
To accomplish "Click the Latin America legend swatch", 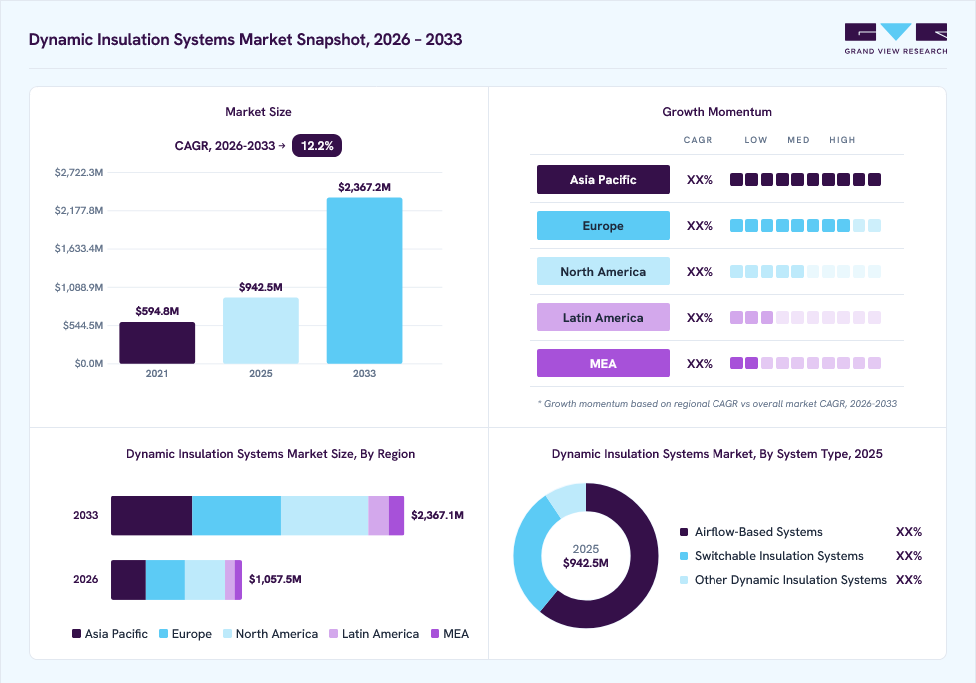I will pos(334,634).
